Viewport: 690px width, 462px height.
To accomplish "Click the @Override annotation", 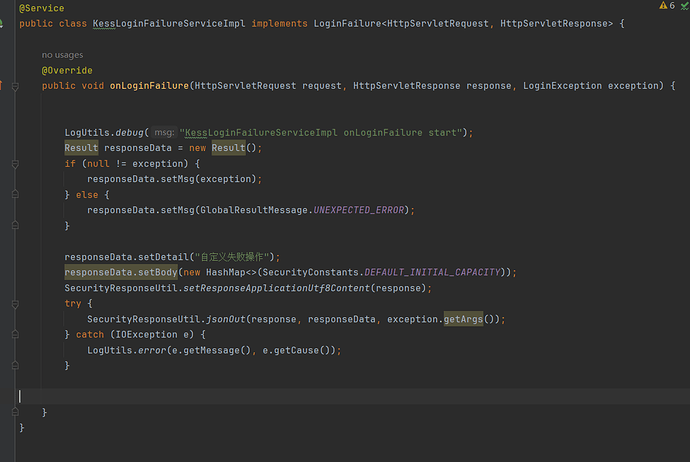I will coord(67,71).
